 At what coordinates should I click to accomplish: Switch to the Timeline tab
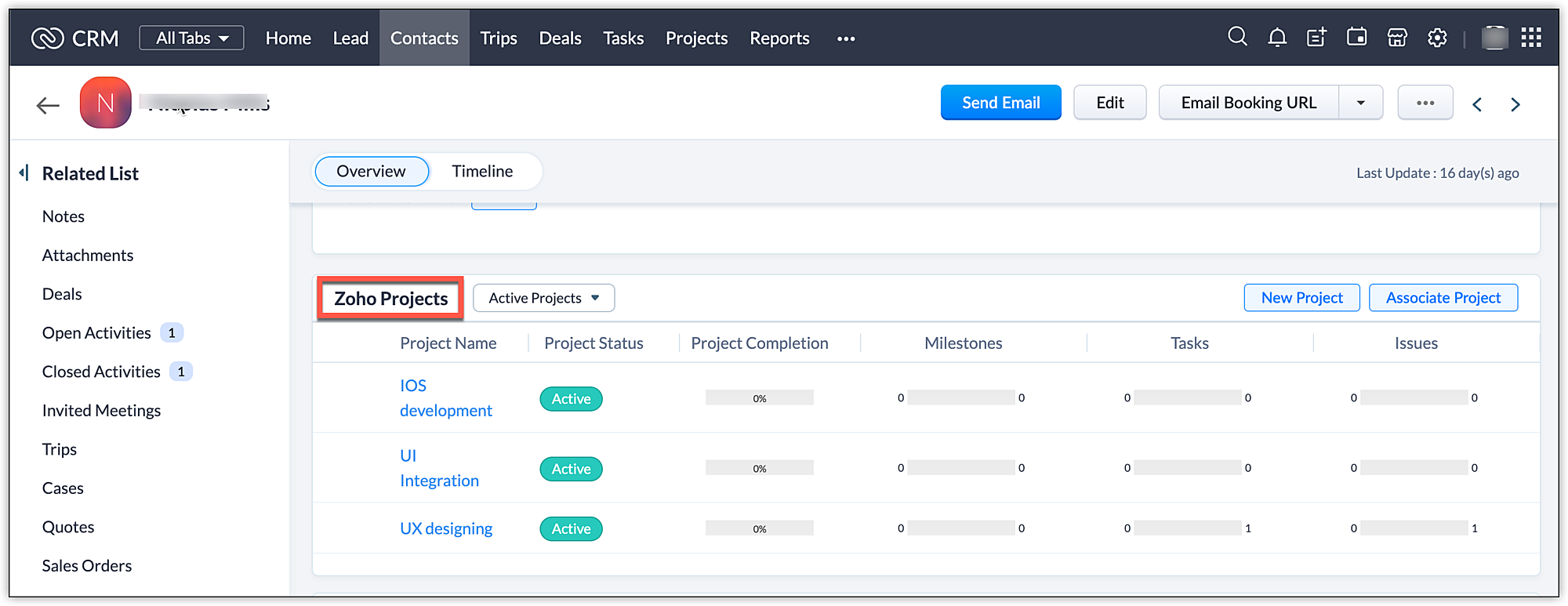click(482, 172)
